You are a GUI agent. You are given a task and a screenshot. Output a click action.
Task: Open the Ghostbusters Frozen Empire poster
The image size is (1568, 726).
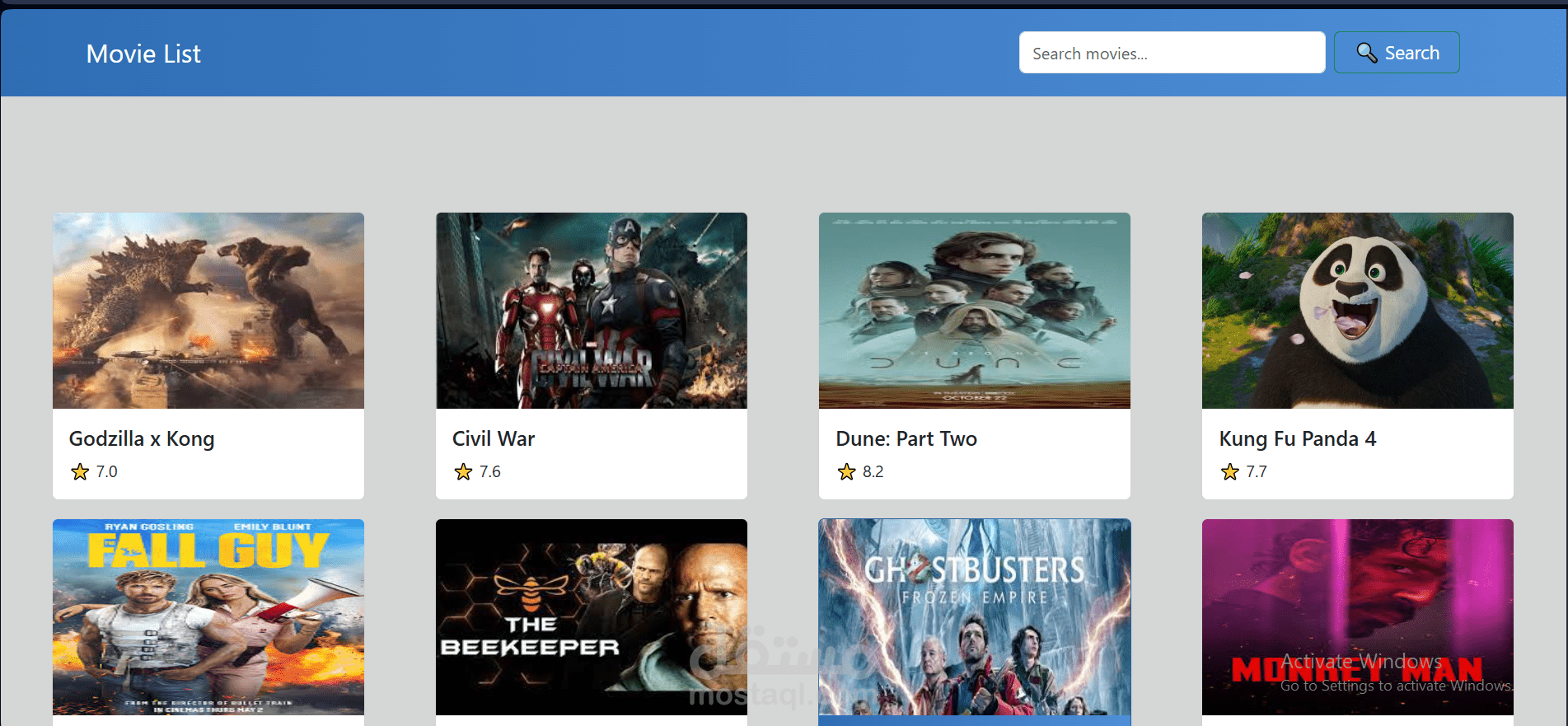(x=975, y=617)
